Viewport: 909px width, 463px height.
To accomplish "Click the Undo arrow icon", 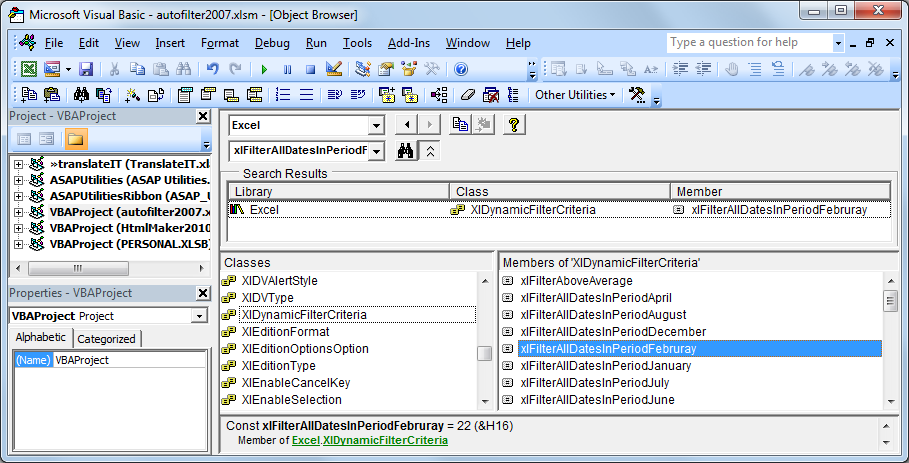I will 213,70.
